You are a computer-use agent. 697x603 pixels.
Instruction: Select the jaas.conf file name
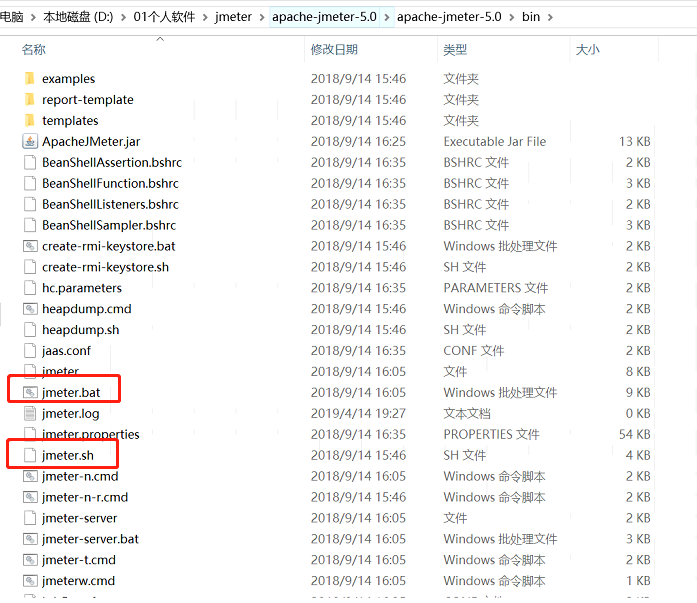66,351
